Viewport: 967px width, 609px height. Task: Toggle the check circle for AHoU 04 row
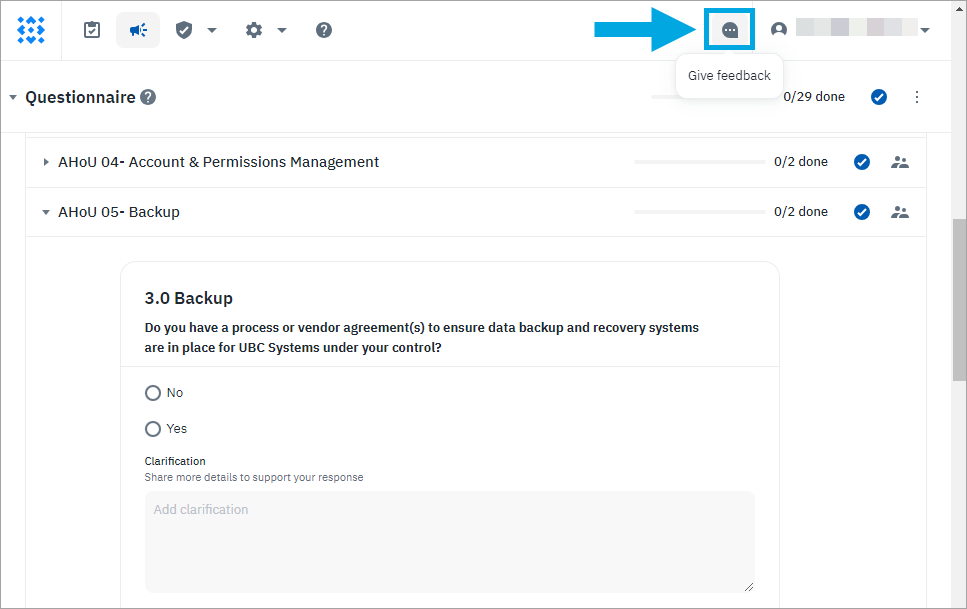[x=862, y=162]
